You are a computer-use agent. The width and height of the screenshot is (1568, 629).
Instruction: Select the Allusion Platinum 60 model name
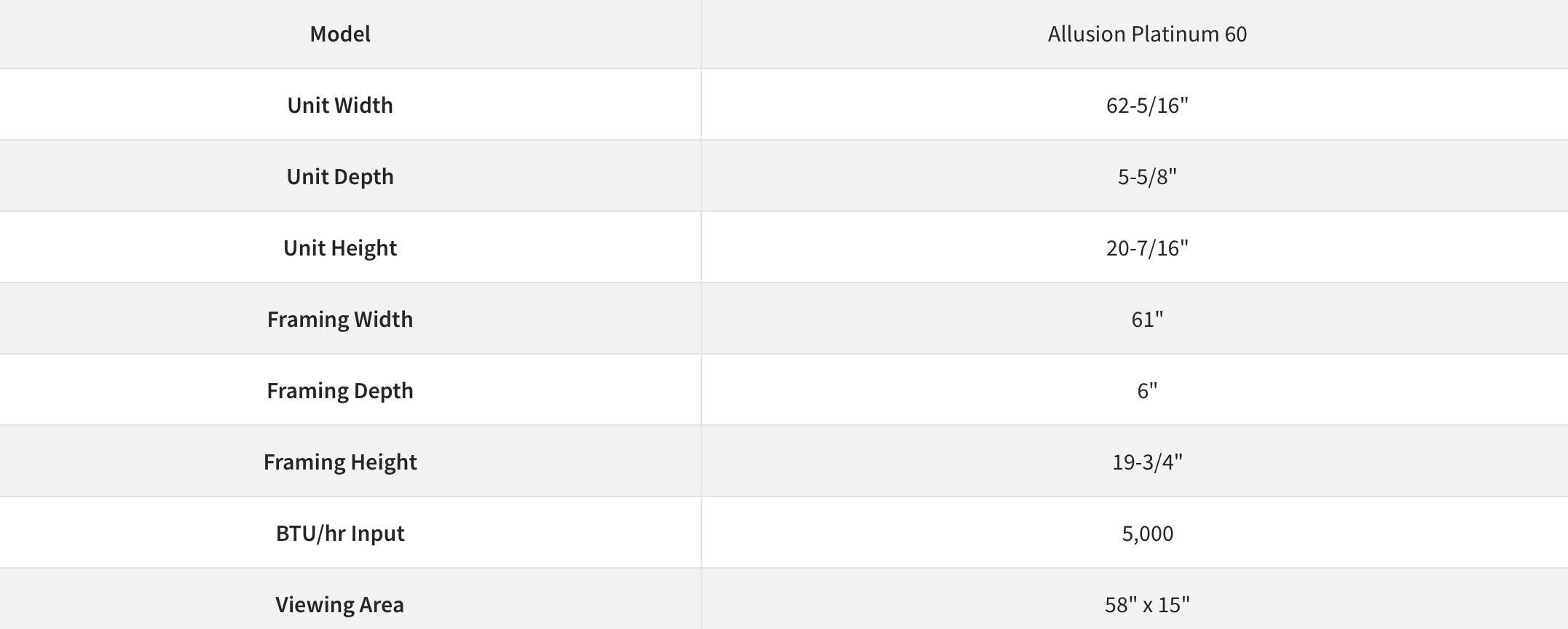[x=1147, y=34]
